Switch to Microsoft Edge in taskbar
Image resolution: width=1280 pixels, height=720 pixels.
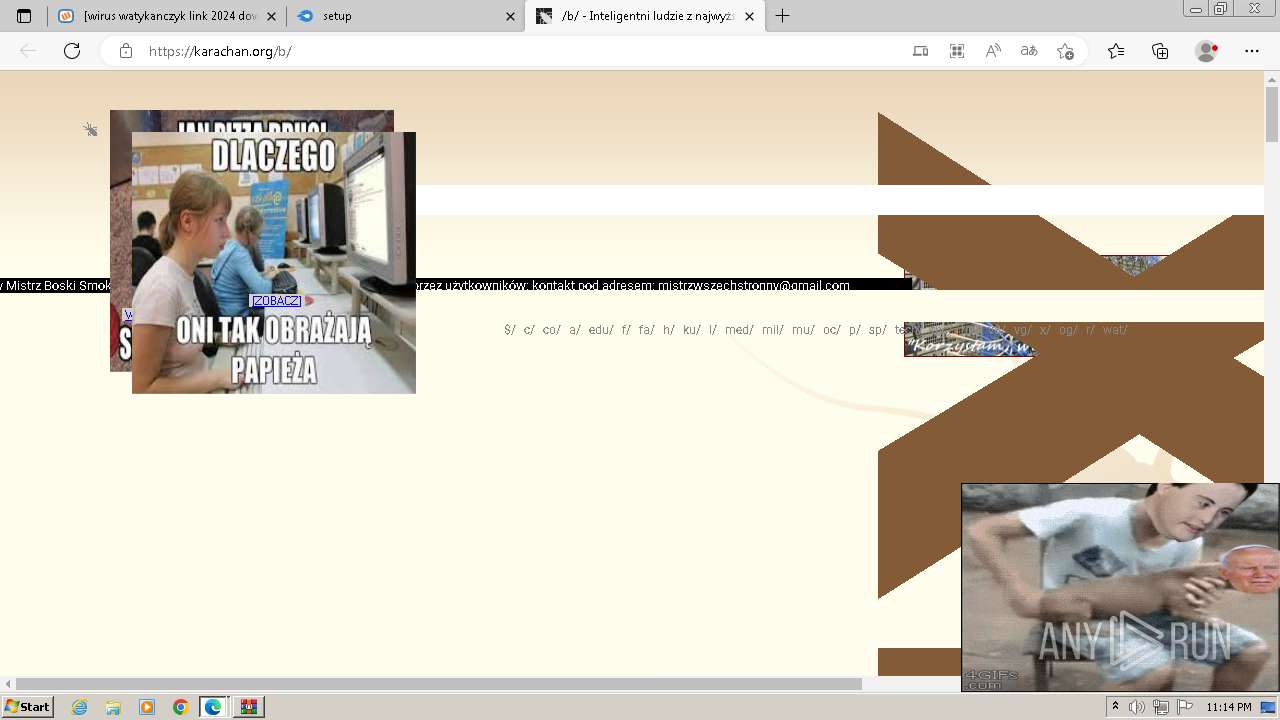tap(214, 707)
